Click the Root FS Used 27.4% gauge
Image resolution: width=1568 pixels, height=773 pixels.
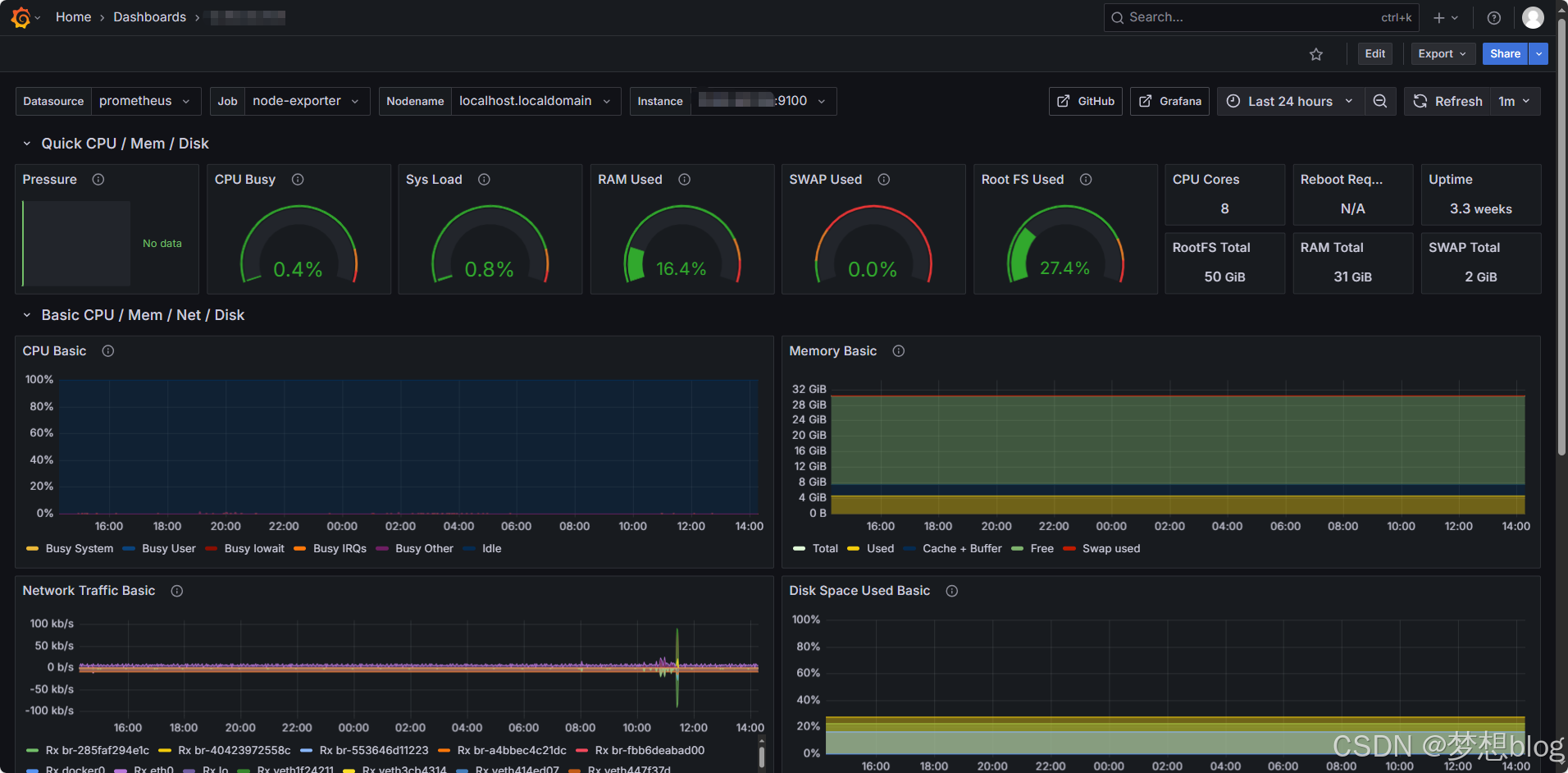(1065, 245)
